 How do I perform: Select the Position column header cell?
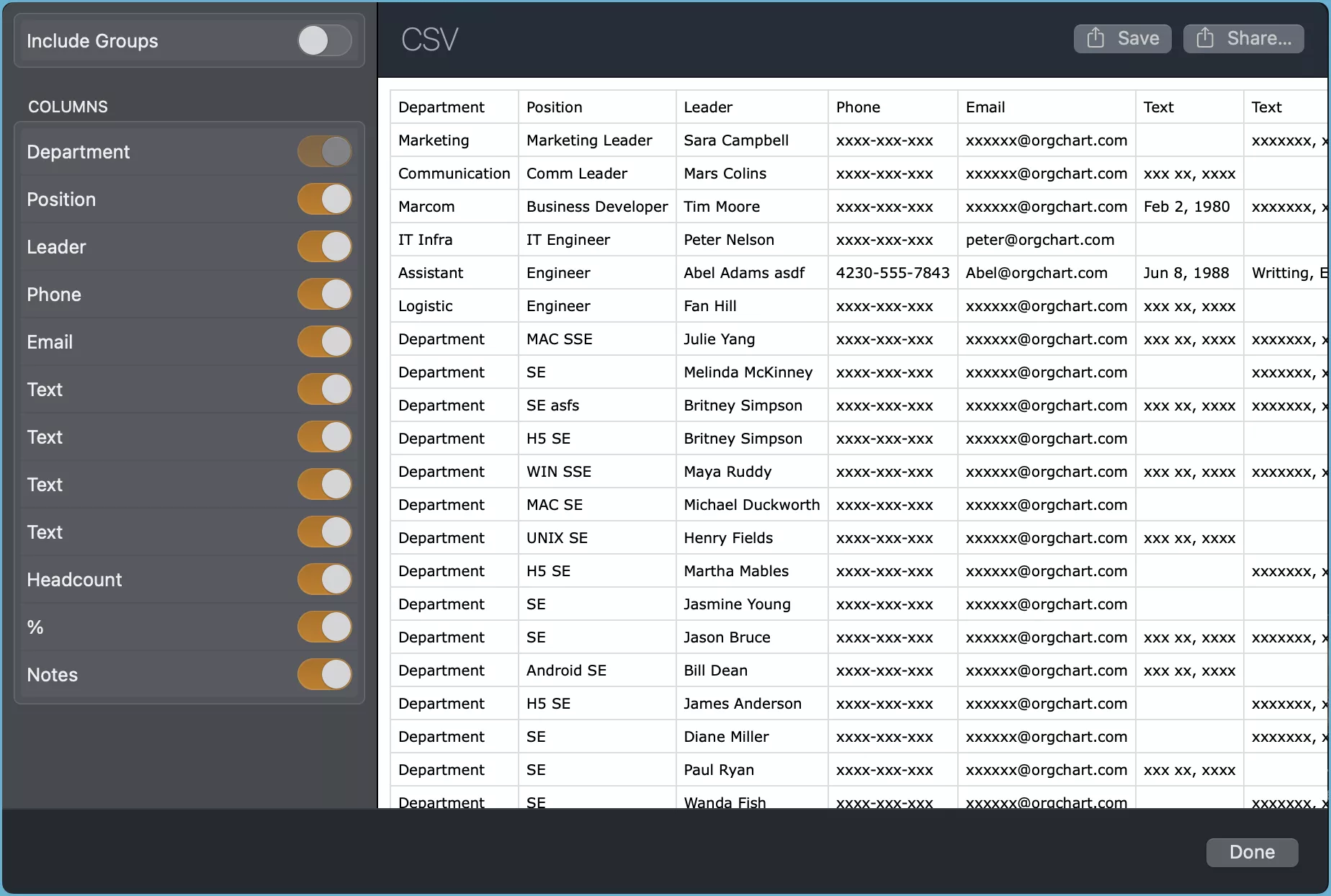click(597, 107)
